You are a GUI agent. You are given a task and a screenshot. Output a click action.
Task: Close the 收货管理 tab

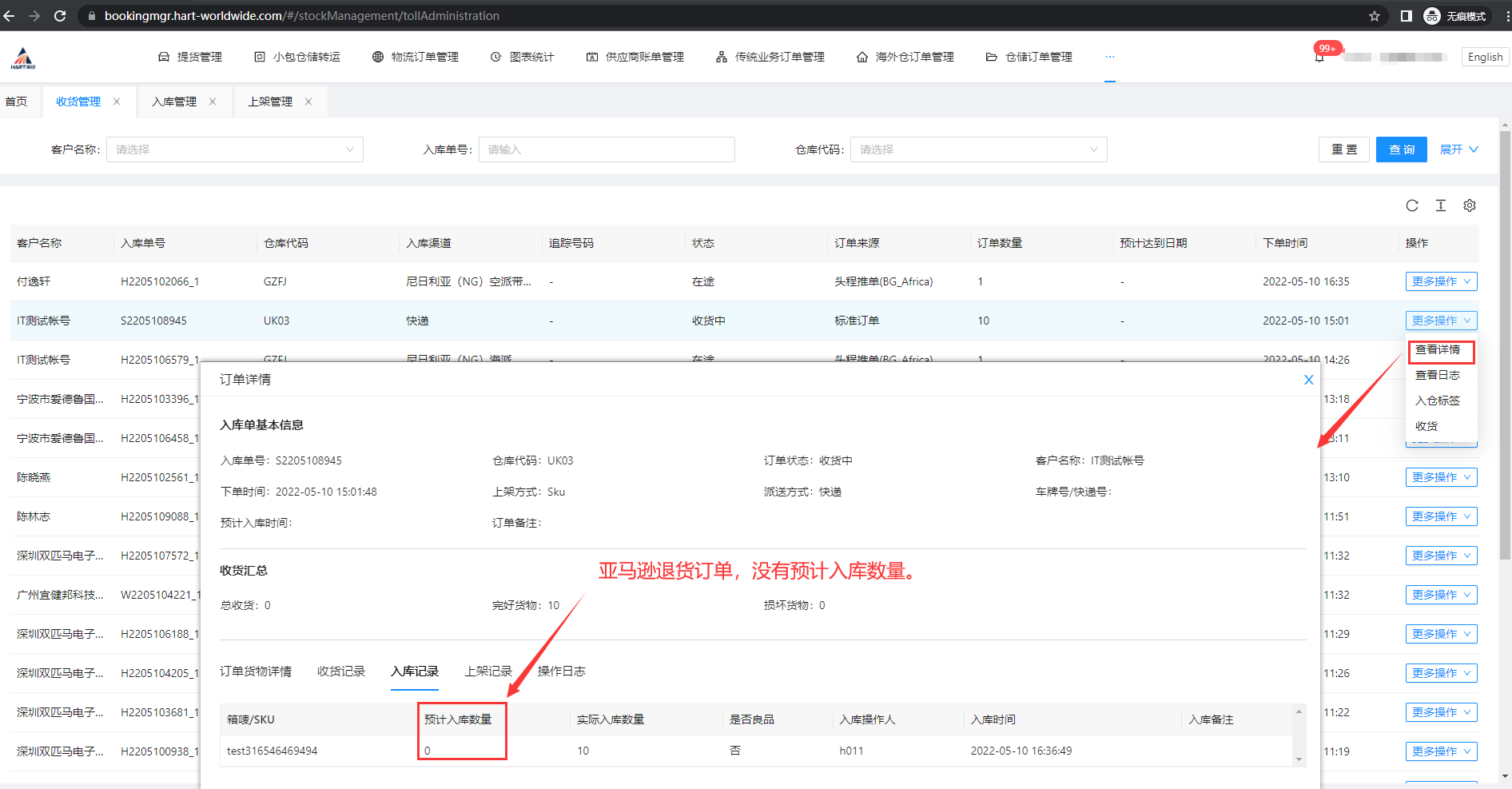click(117, 102)
